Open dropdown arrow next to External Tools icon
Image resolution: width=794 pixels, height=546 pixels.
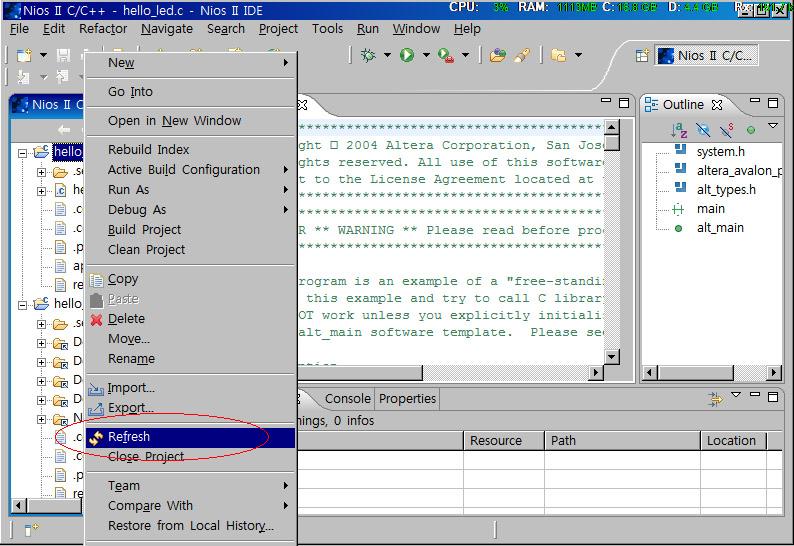(x=465, y=55)
